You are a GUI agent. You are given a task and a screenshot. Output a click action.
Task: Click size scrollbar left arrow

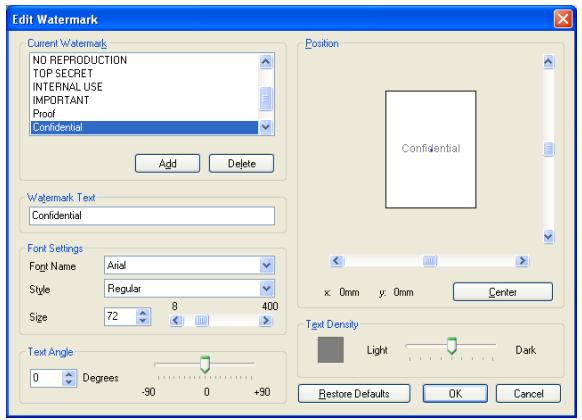click(x=176, y=320)
